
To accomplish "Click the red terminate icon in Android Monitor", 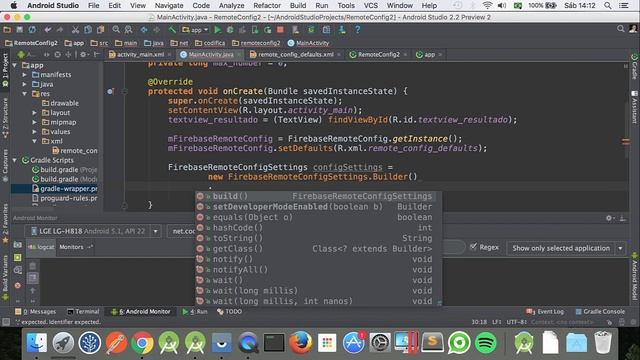I will coord(18,285).
